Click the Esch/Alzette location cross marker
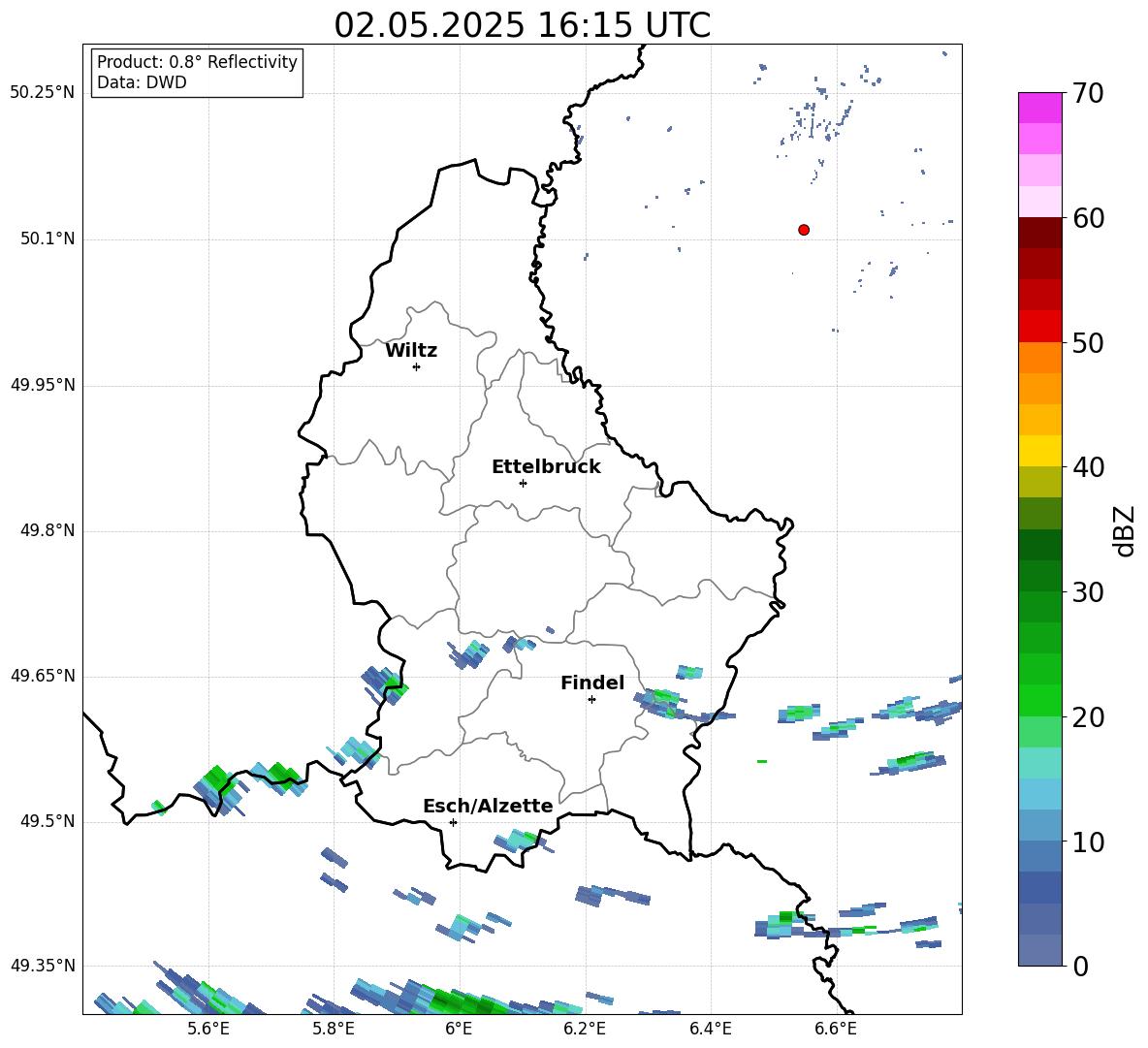The image size is (1148, 1048). coord(453,822)
